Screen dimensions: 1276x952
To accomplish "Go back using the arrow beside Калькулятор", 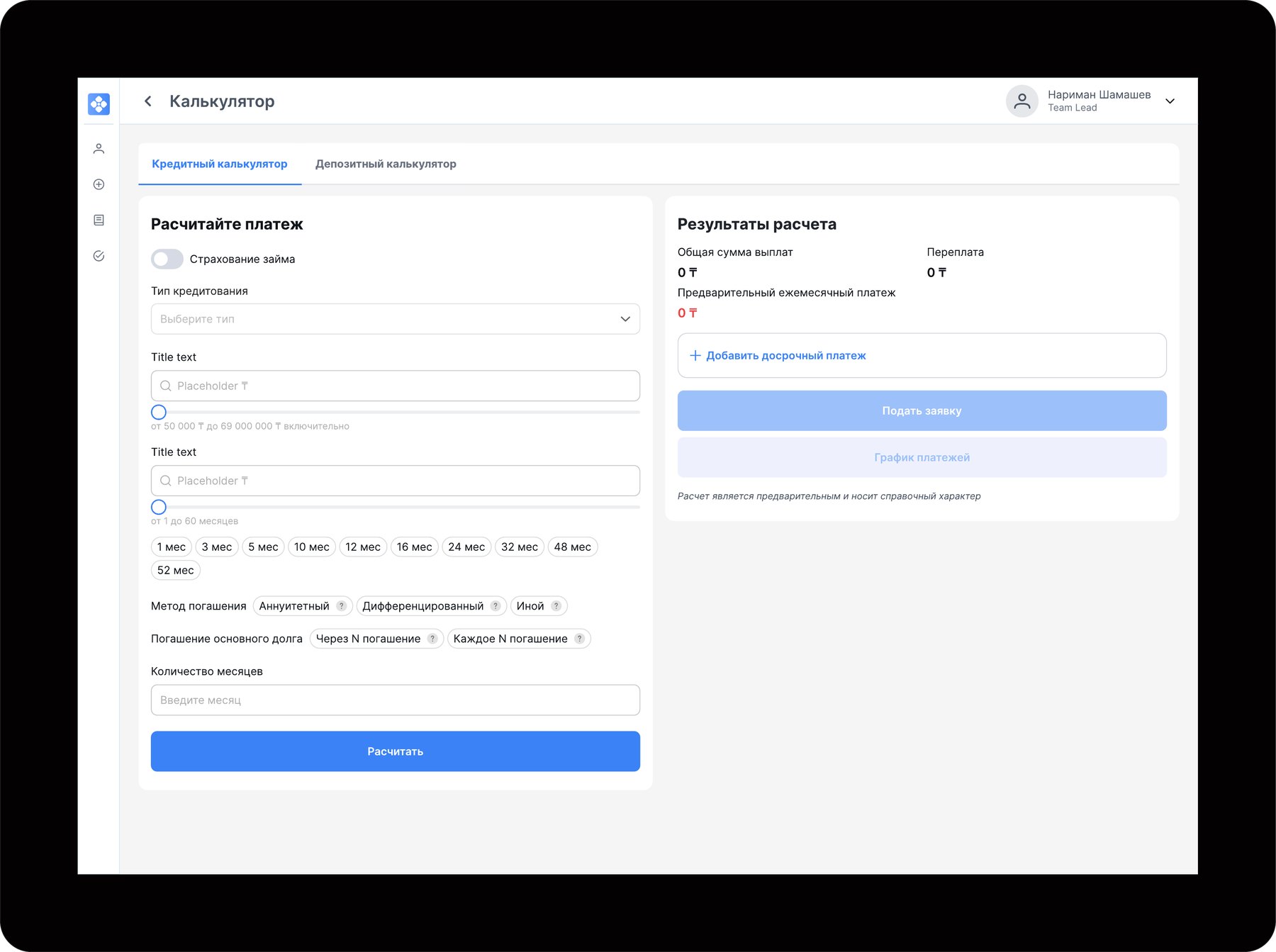I will point(148,101).
